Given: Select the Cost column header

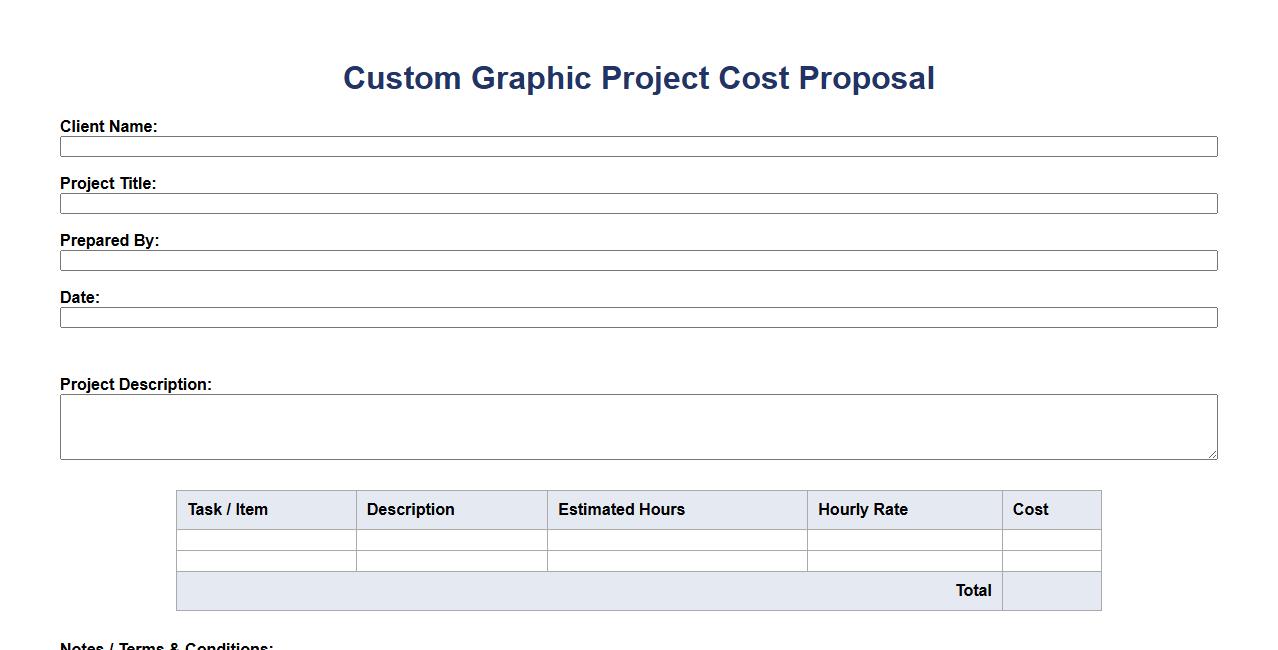Looking at the screenshot, I should [x=1030, y=510].
